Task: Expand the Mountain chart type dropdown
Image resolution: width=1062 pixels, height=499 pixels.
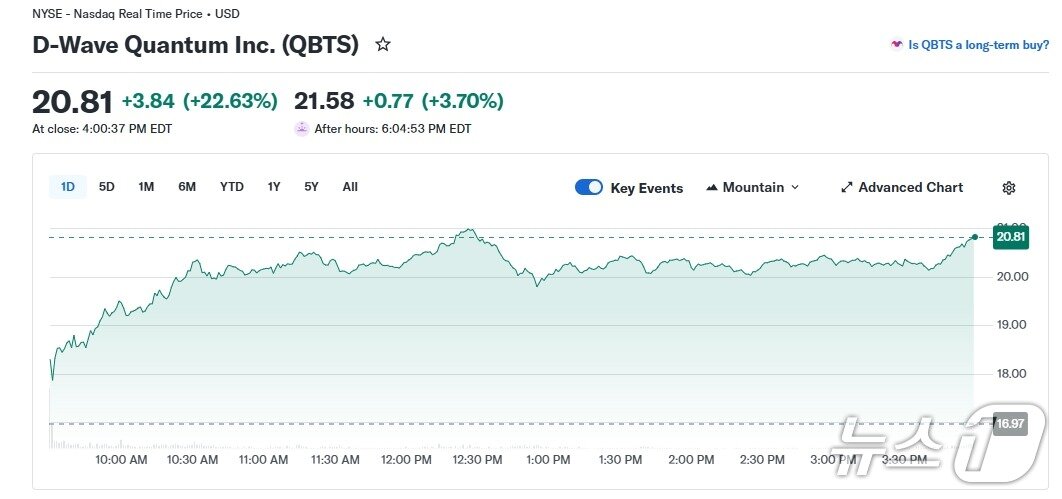Action: [x=795, y=188]
